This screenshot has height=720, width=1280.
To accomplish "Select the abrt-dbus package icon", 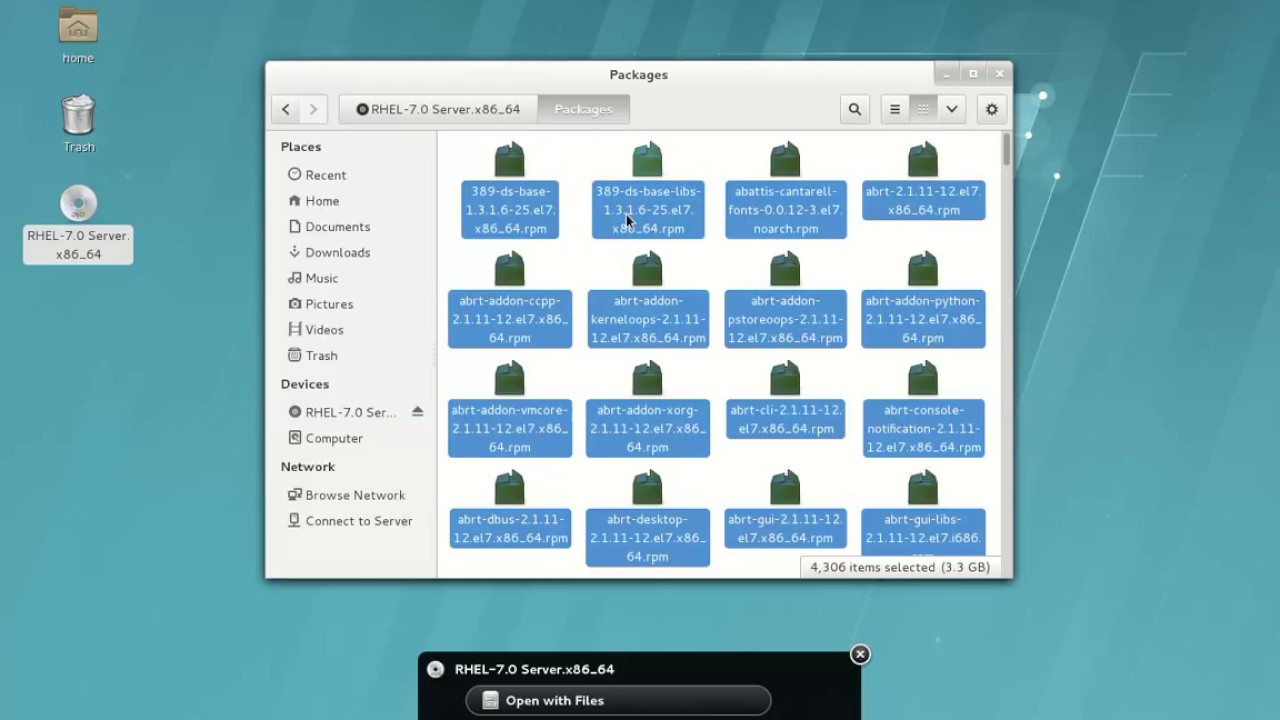I will pyautogui.click(x=510, y=488).
